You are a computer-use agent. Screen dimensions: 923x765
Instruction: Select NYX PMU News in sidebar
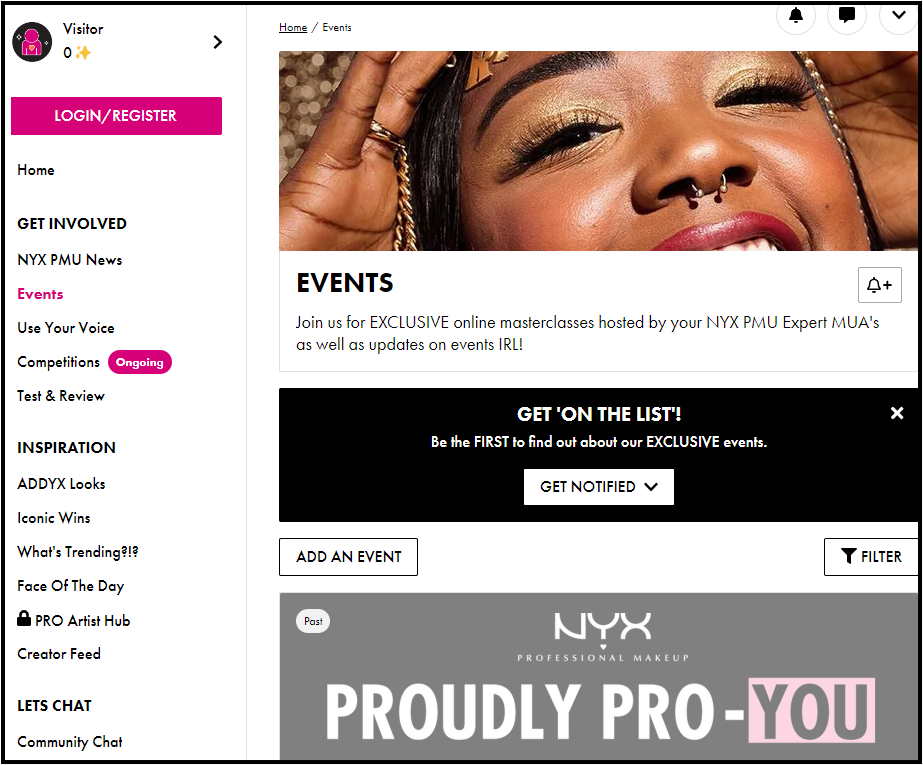click(69, 260)
